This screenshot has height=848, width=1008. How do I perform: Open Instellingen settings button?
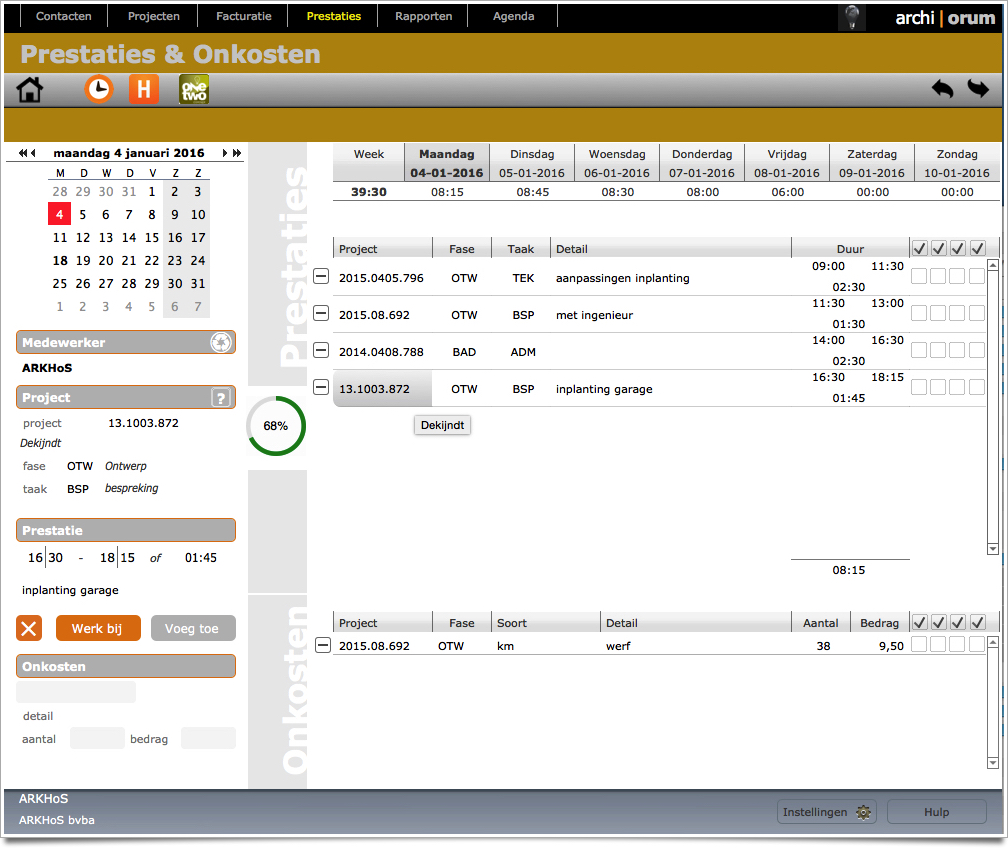[x=827, y=812]
